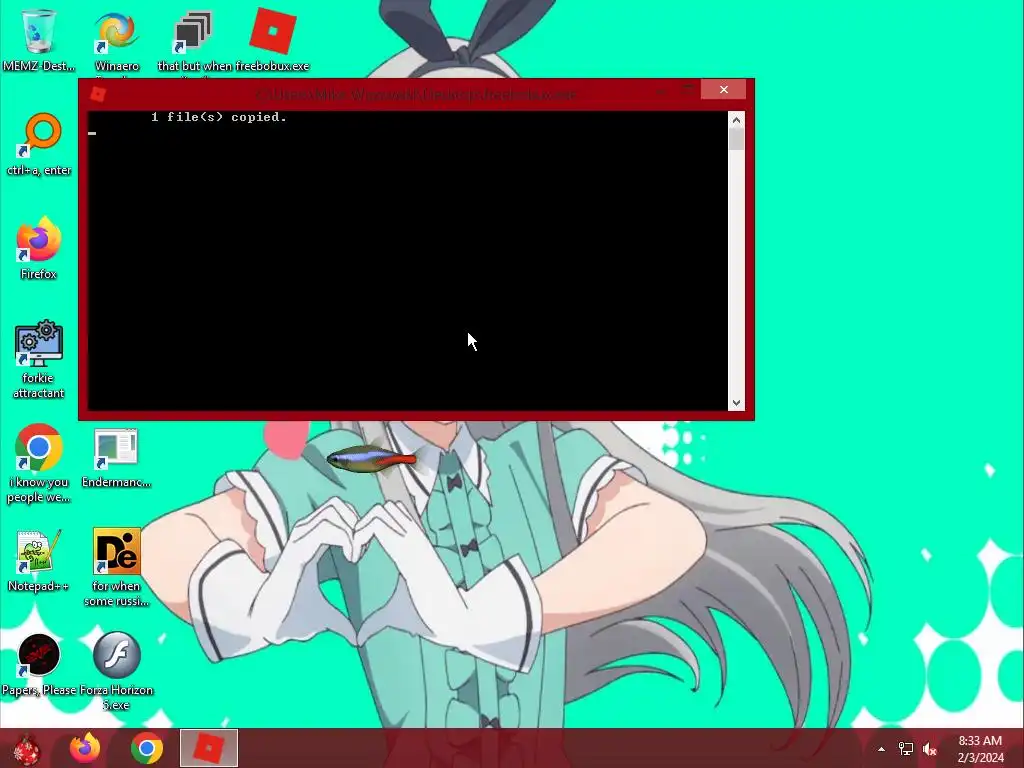Select the freebobux.exe desktop icon
Image resolution: width=1024 pixels, height=768 pixels.
[x=272, y=39]
